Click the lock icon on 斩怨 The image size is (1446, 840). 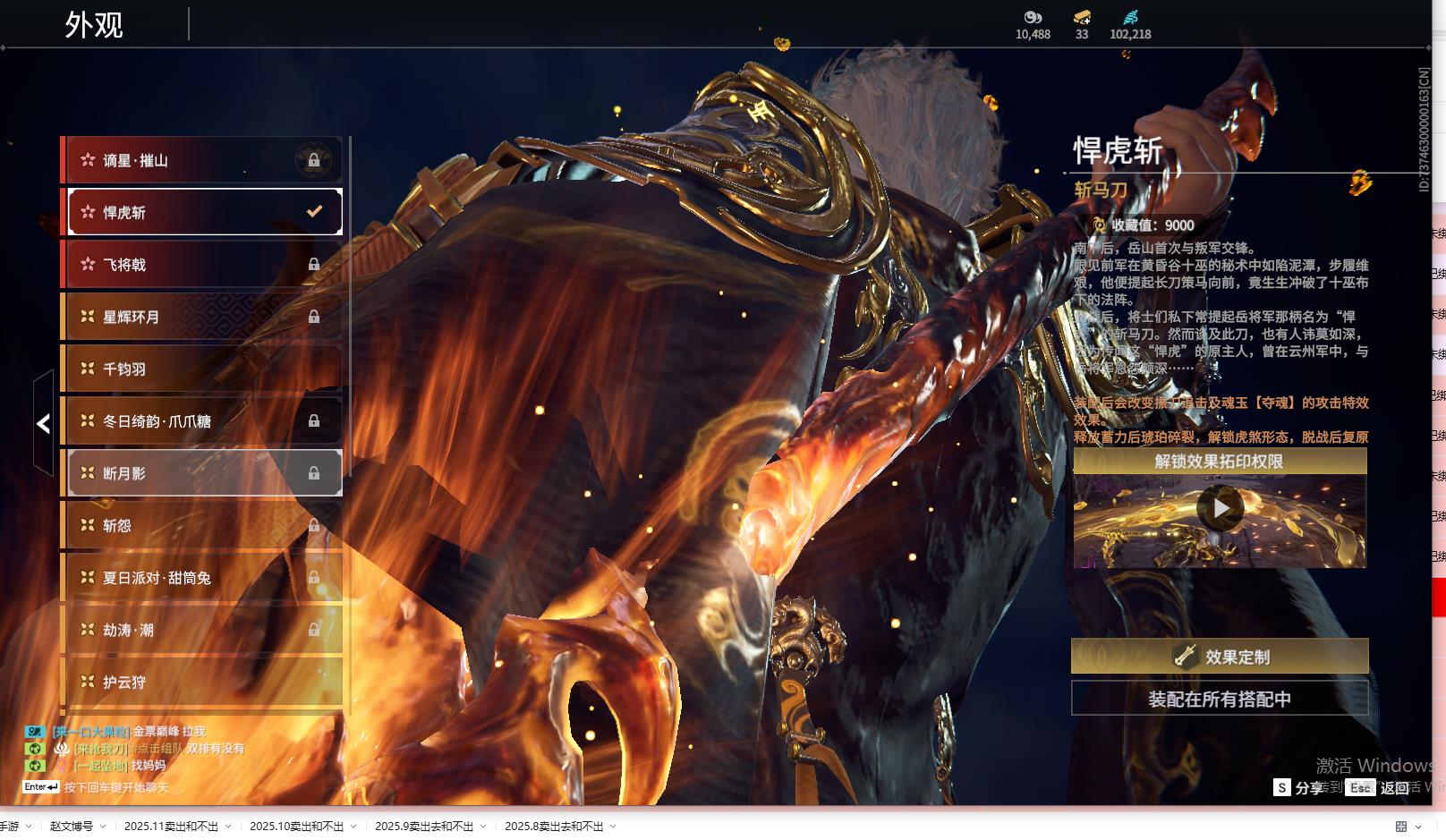tap(314, 526)
